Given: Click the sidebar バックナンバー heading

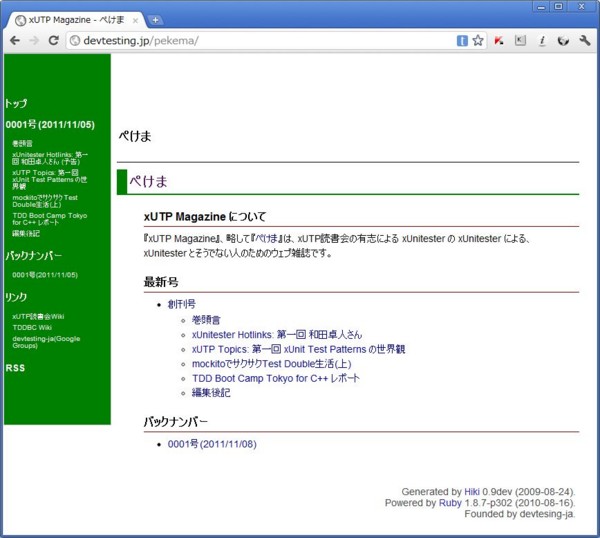Looking at the screenshot, I should [34, 255].
